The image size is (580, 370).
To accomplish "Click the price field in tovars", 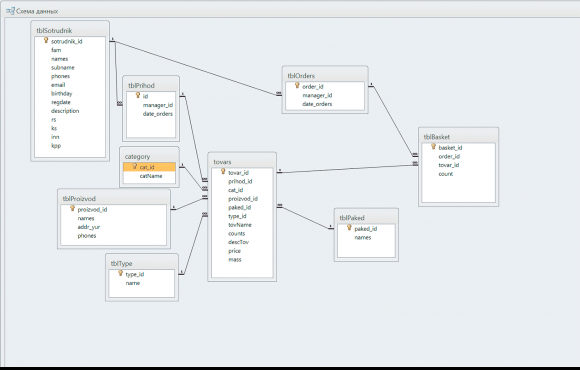I will coord(235,251).
